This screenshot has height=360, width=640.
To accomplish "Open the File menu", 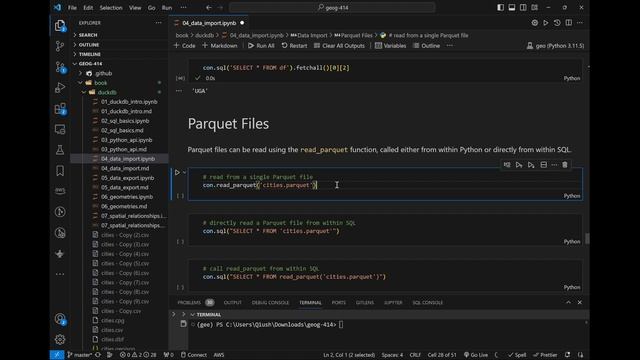I will (x=72, y=7).
